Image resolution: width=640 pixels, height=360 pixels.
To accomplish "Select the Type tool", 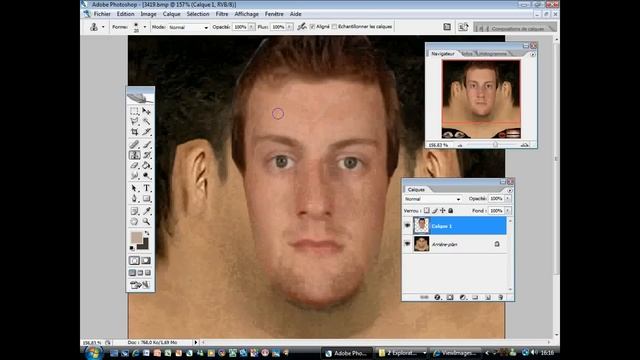I will (x=146, y=189).
